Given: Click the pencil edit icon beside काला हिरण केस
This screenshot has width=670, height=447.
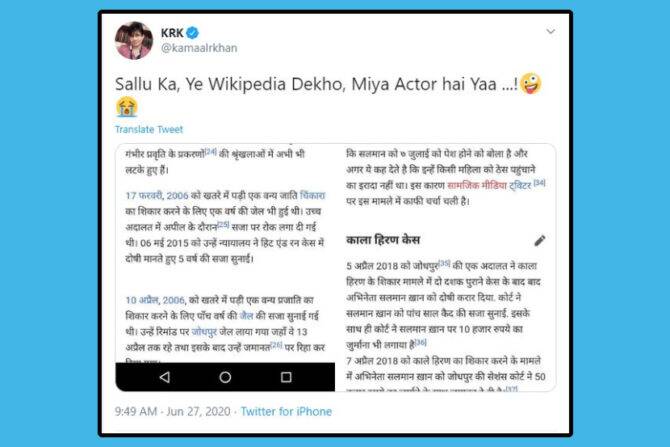Looking at the screenshot, I should click(x=540, y=241).
